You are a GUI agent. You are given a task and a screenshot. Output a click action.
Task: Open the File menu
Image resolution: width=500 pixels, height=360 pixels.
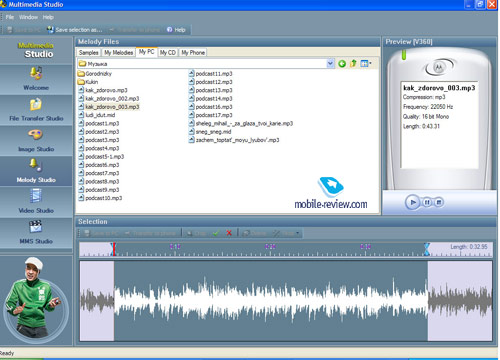10,17
